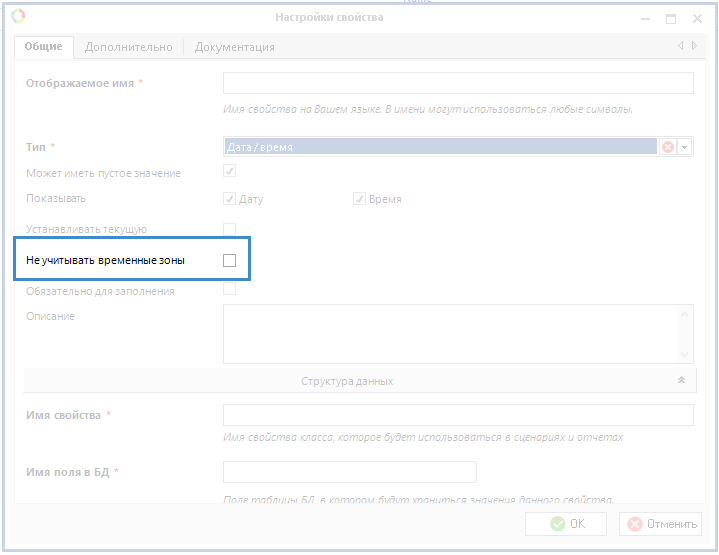The width and height of the screenshot is (719, 555).
Task: Open the Тип dropdown list
Action: (x=685, y=147)
